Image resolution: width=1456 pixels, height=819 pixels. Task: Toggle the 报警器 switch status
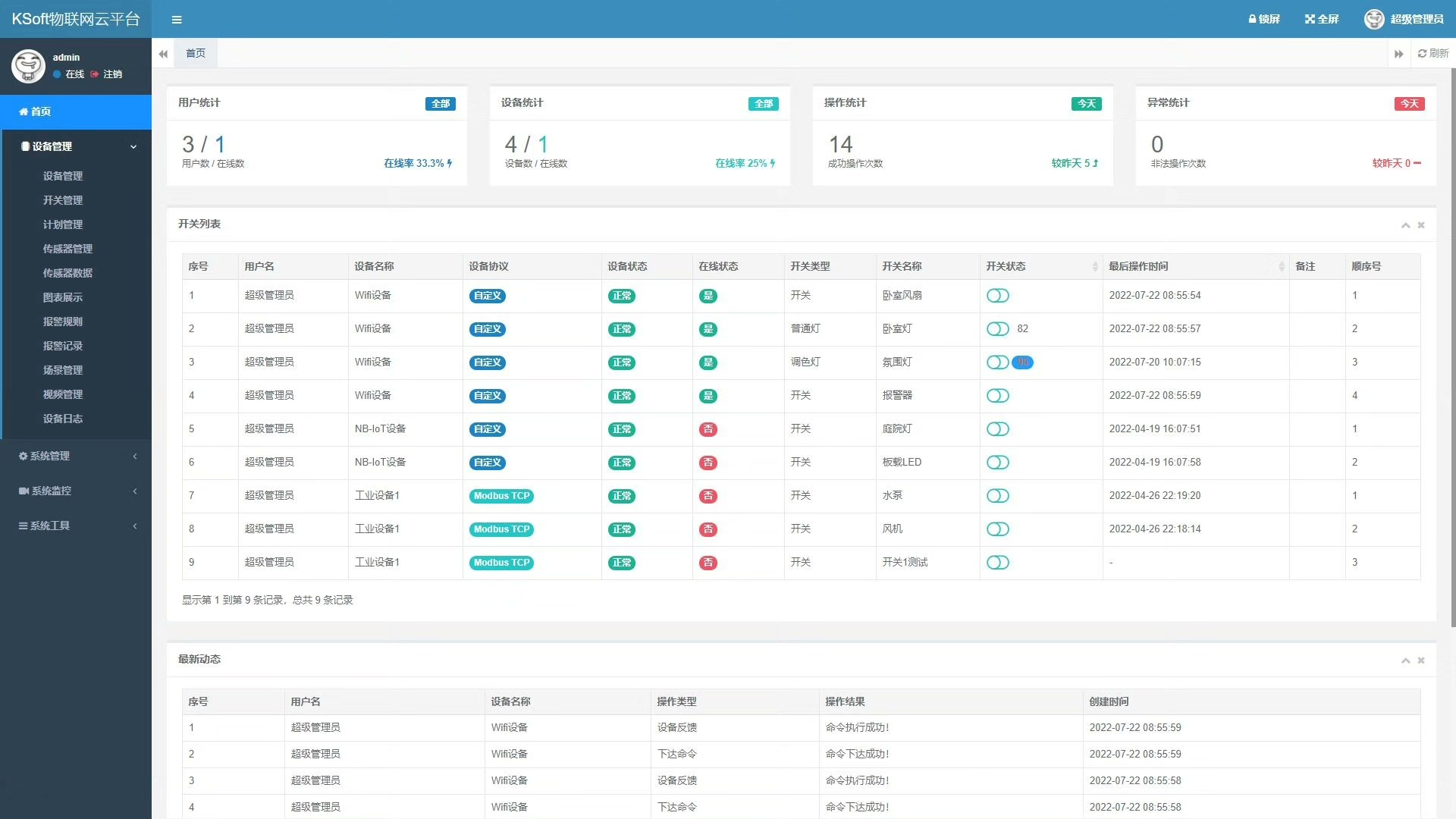997,396
